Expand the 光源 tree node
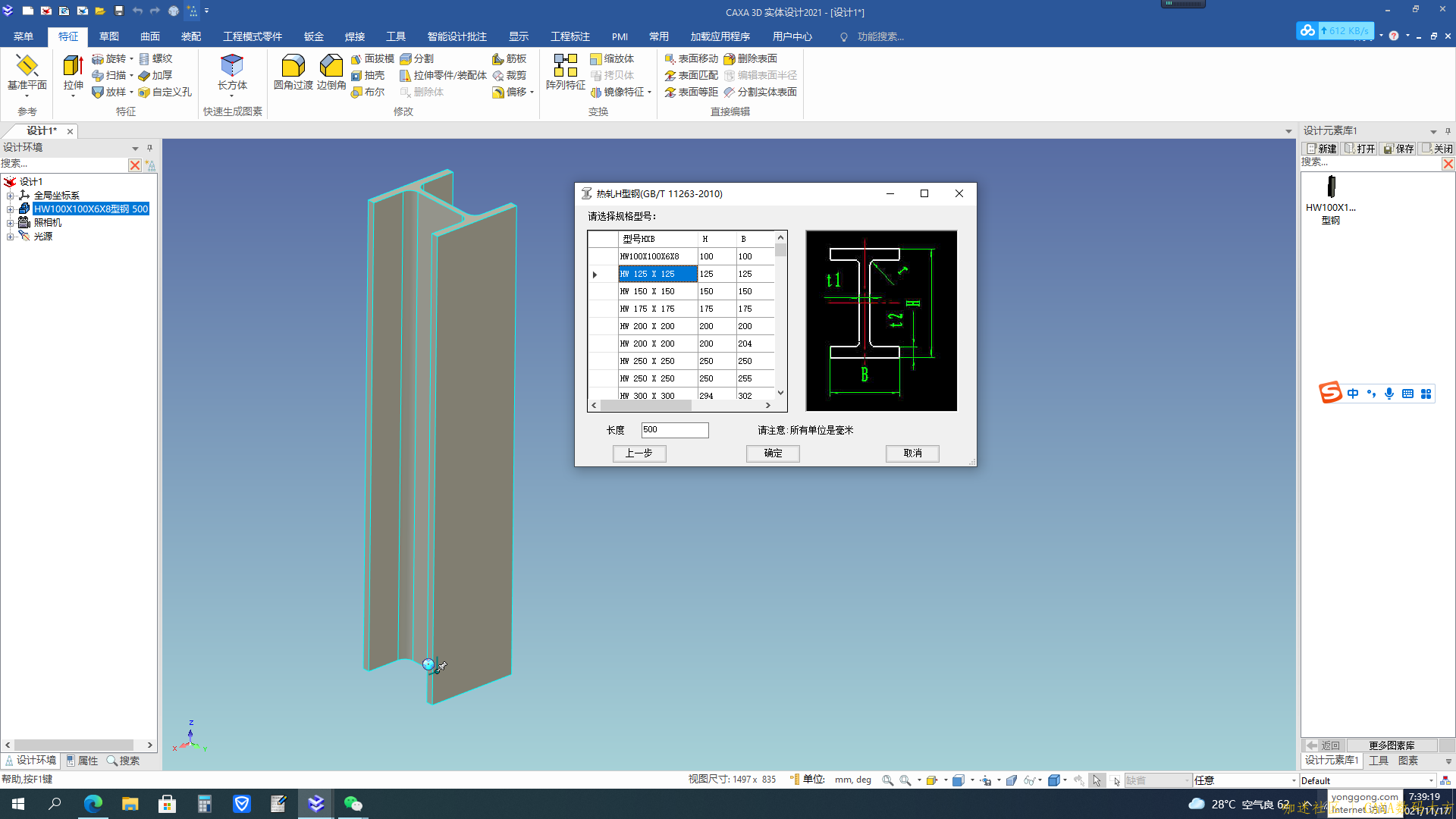This screenshot has height=819, width=1456. click(x=11, y=237)
